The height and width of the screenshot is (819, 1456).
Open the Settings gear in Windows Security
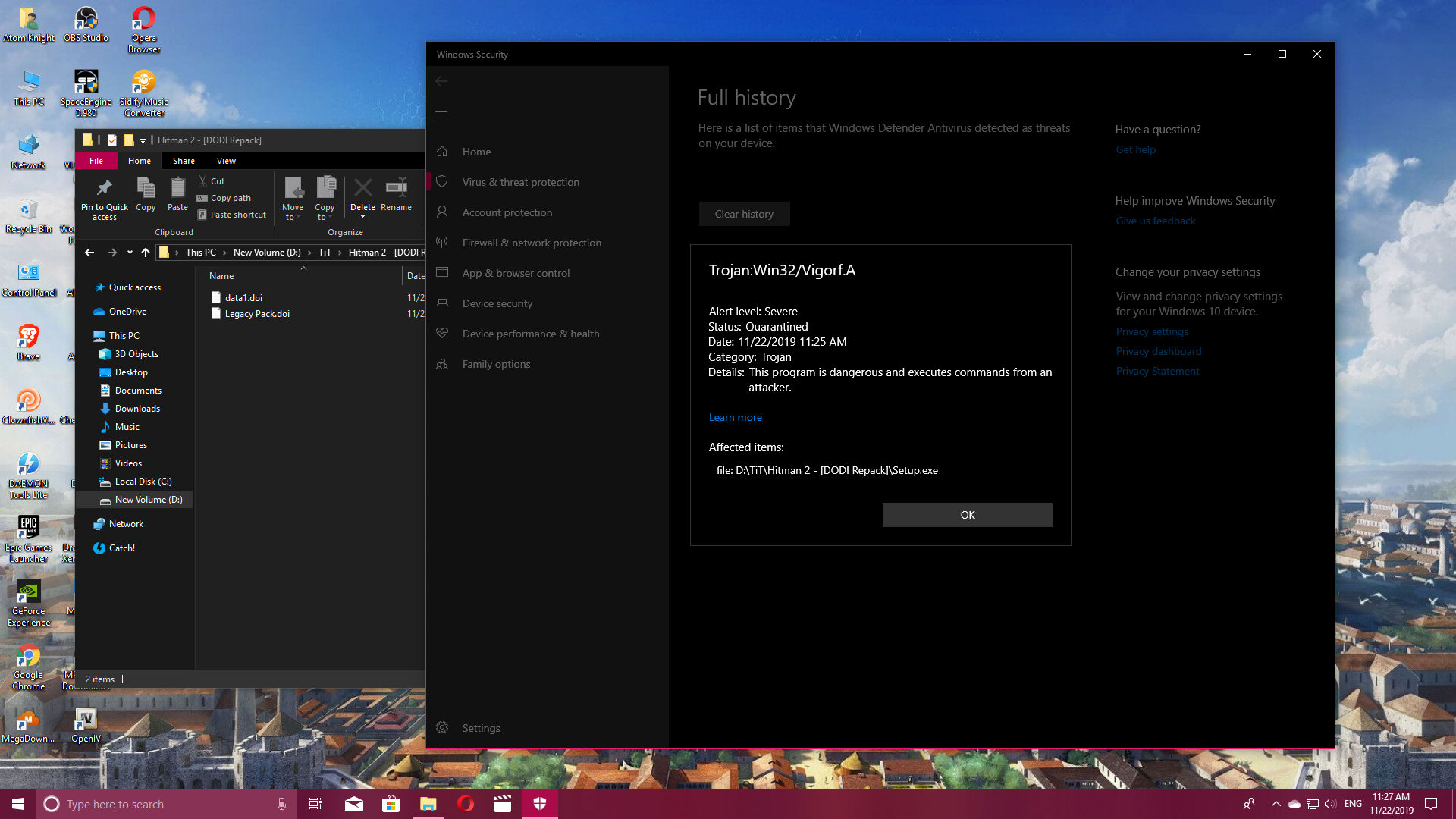442,728
